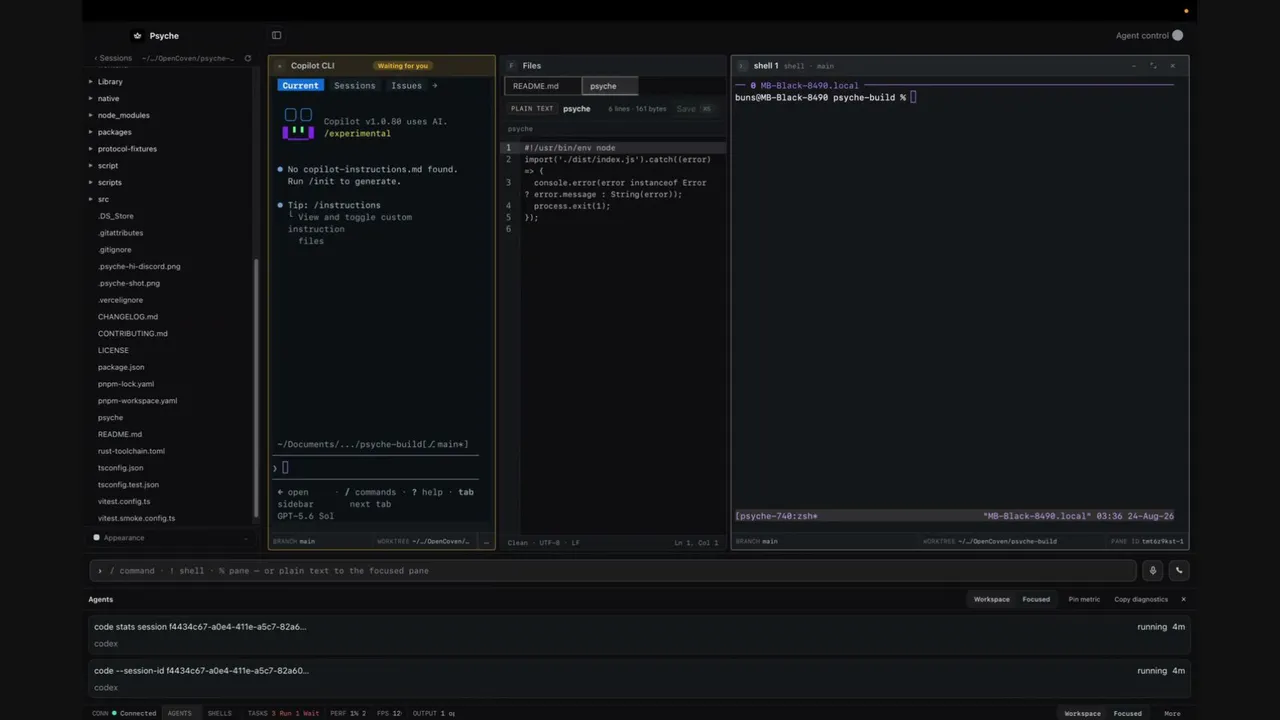Click the shell 1 terminal icon

click(x=742, y=66)
